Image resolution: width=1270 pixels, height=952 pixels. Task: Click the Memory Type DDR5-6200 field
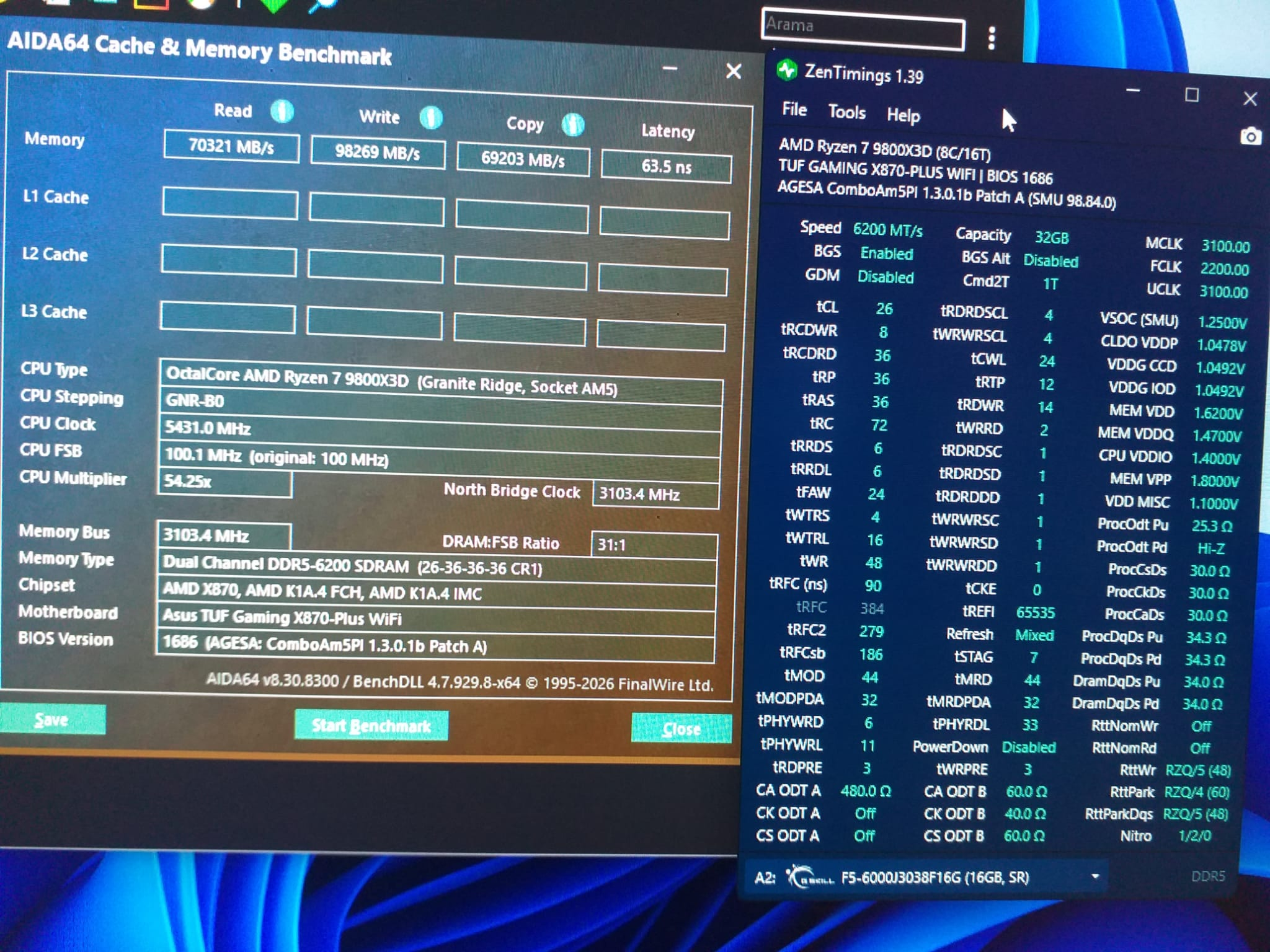coord(437,566)
